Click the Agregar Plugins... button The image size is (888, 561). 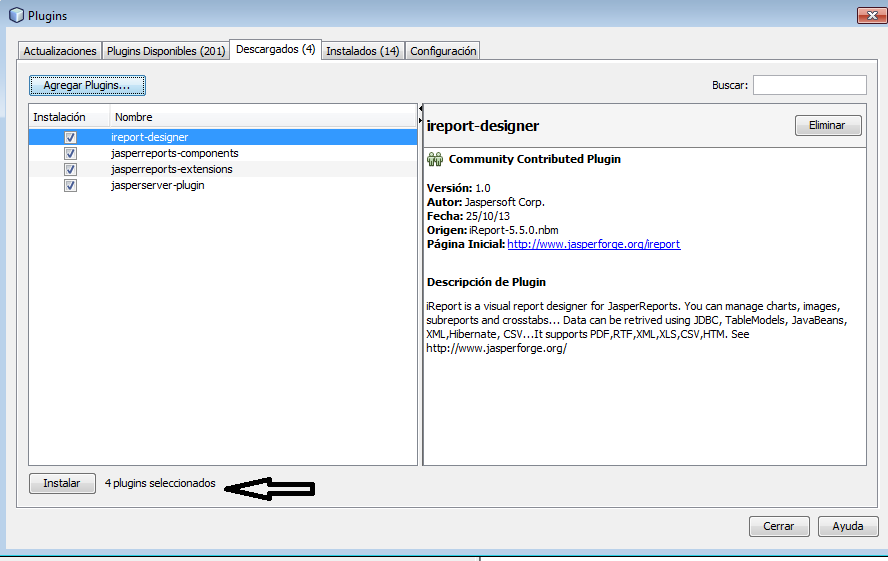pyautogui.click(x=87, y=85)
